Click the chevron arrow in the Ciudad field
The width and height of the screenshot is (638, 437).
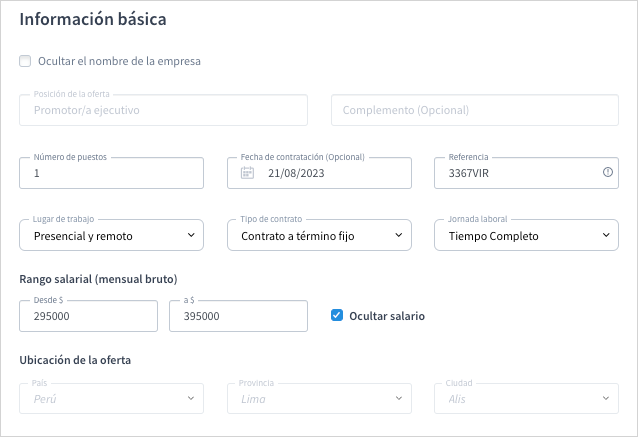(x=606, y=398)
